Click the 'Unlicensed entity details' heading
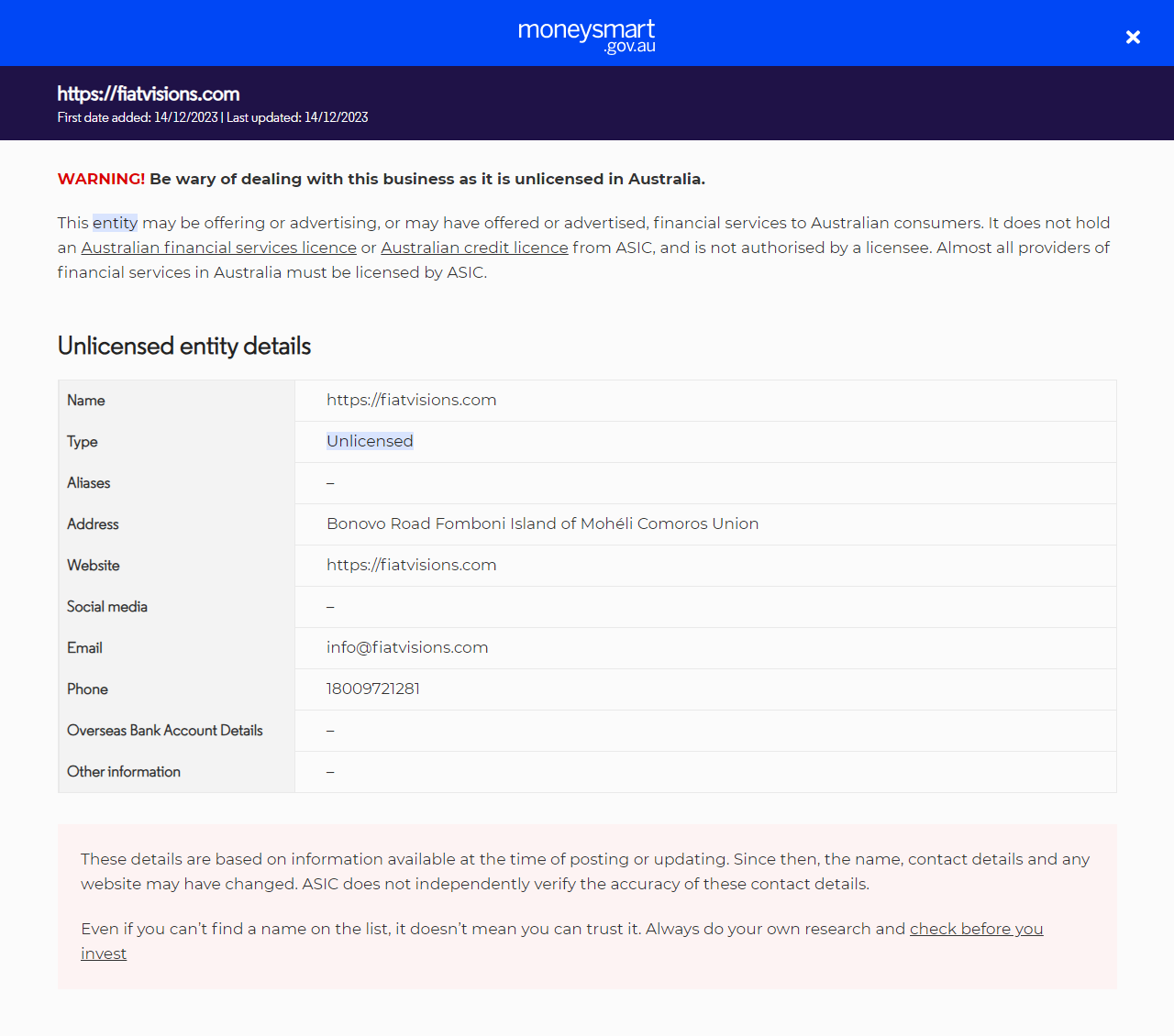Screen dimensions: 1174x1036 (184, 346)
